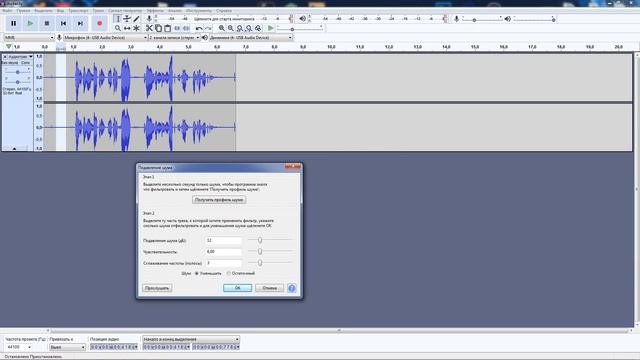Collapse the track with the arrow

click(14, 149)
